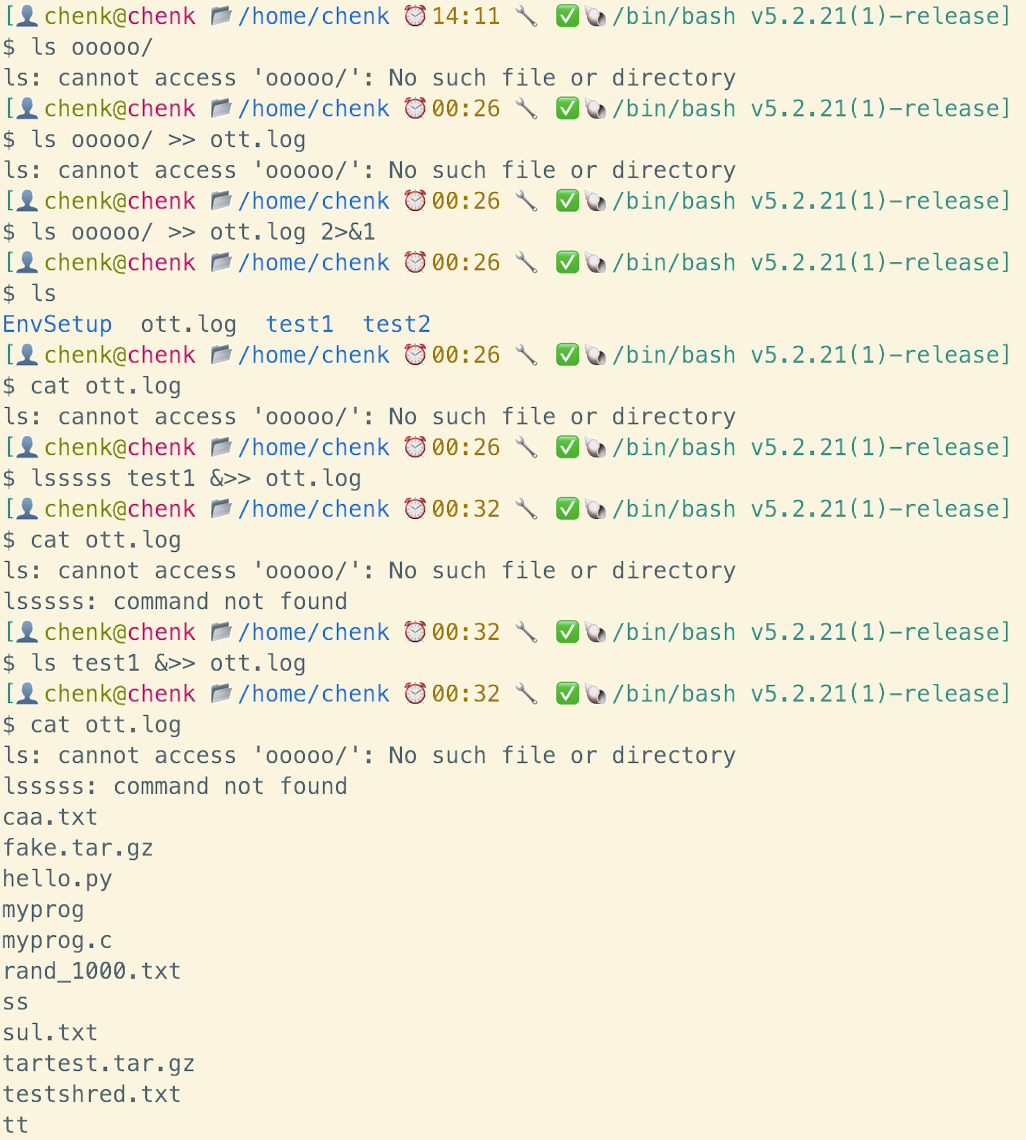Click the shell icon in the 14:11 prompt

[596, 16]
